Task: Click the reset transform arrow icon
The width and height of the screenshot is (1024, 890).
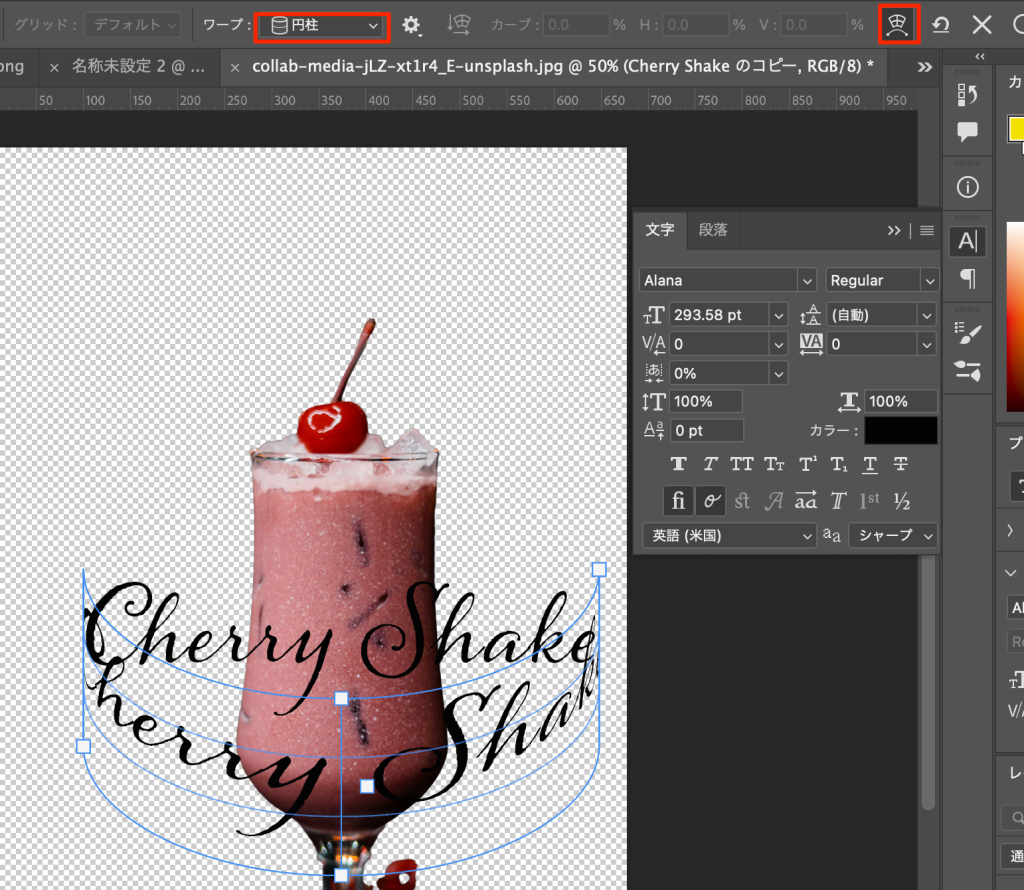Action: [941, 25]
